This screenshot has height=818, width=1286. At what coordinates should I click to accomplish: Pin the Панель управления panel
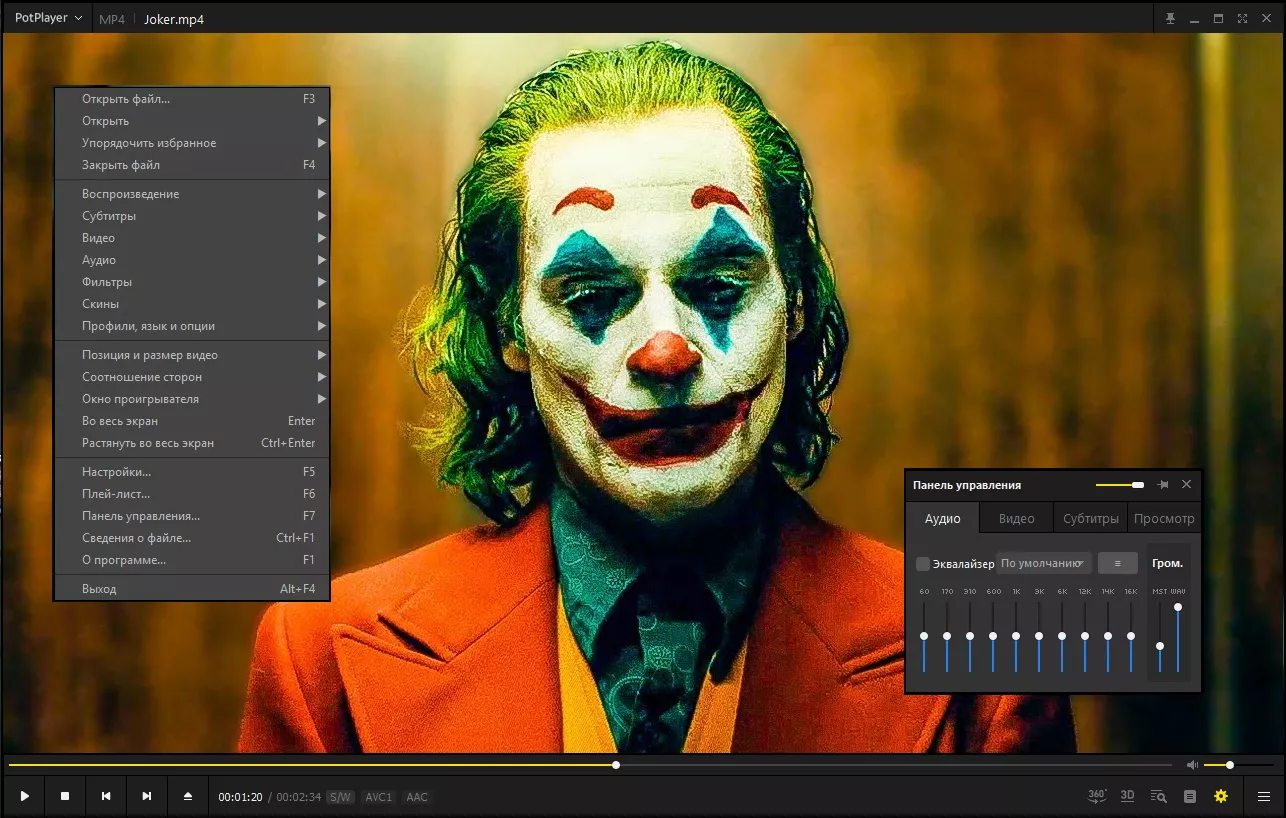[x=1163, y=485]
